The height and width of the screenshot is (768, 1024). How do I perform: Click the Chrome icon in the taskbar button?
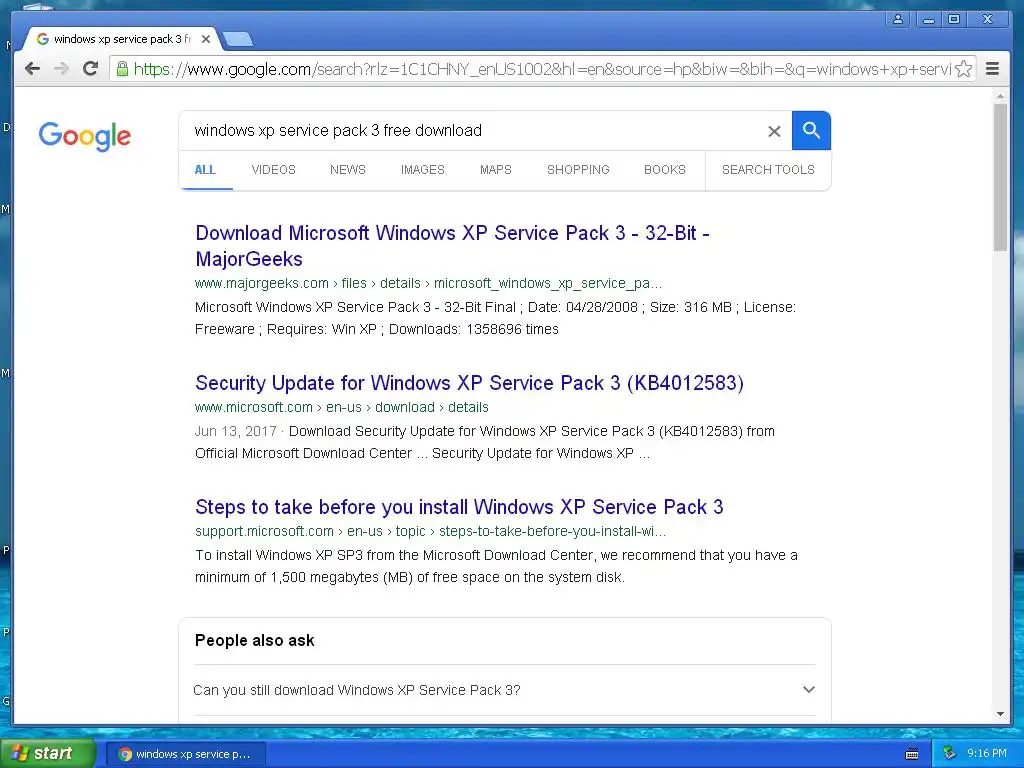125,754
